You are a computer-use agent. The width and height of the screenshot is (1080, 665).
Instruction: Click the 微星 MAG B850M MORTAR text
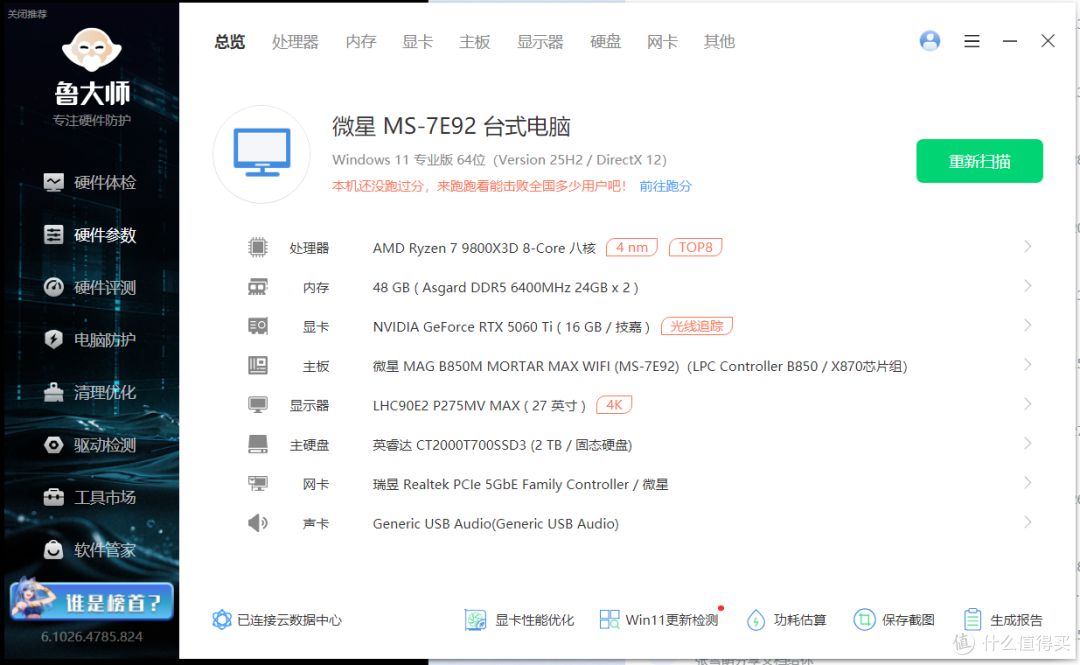pyautogui.click(x=640, y=366)
